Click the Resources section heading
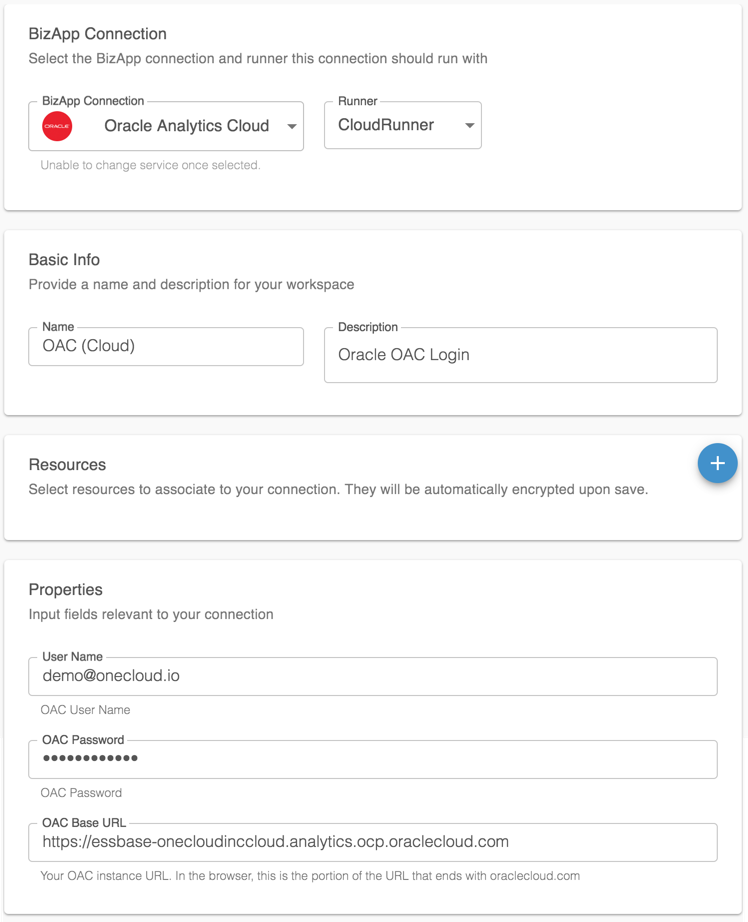The height and width of the screenshot is (922, 748). click(67, 465)
